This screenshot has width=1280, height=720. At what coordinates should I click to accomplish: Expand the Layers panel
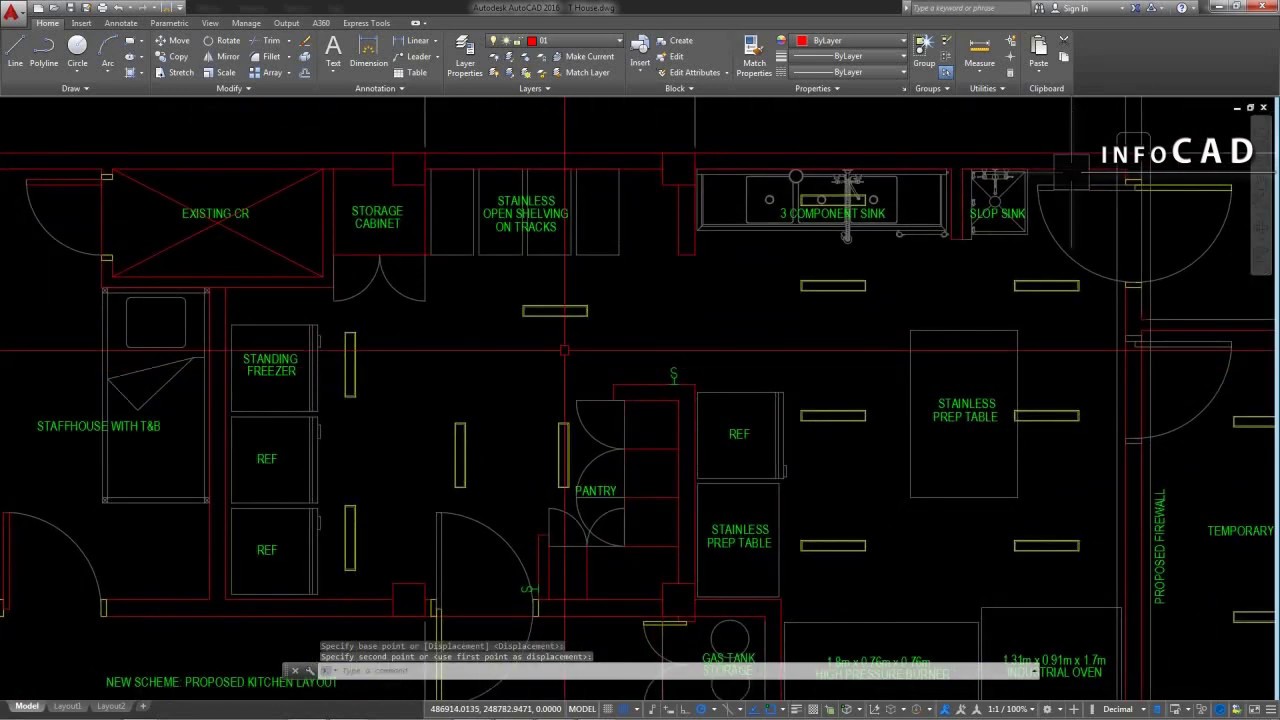click(x=534, y=88)
